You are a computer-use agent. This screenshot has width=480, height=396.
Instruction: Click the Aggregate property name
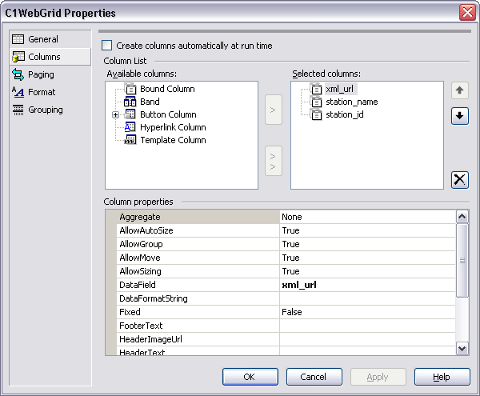[x=140, y=217]
